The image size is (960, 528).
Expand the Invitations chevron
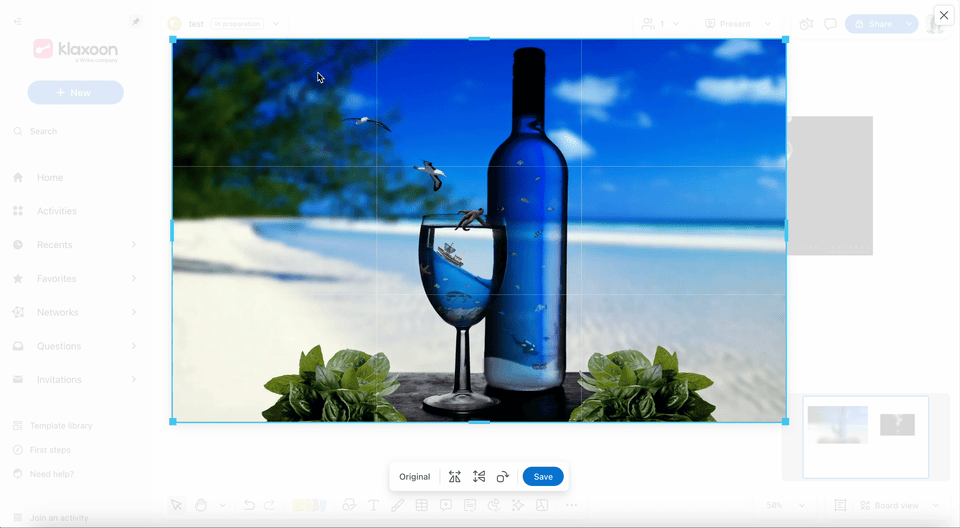coord(133,380)
